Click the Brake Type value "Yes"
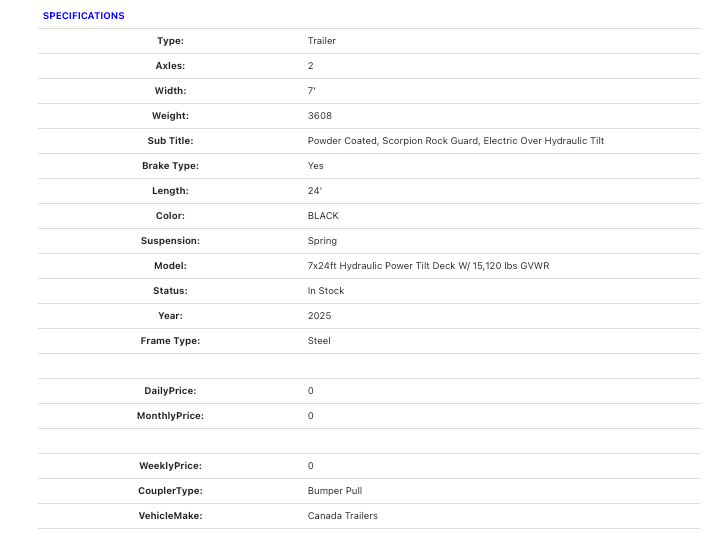This screenshot has width=722, height=544. point(316,166)
